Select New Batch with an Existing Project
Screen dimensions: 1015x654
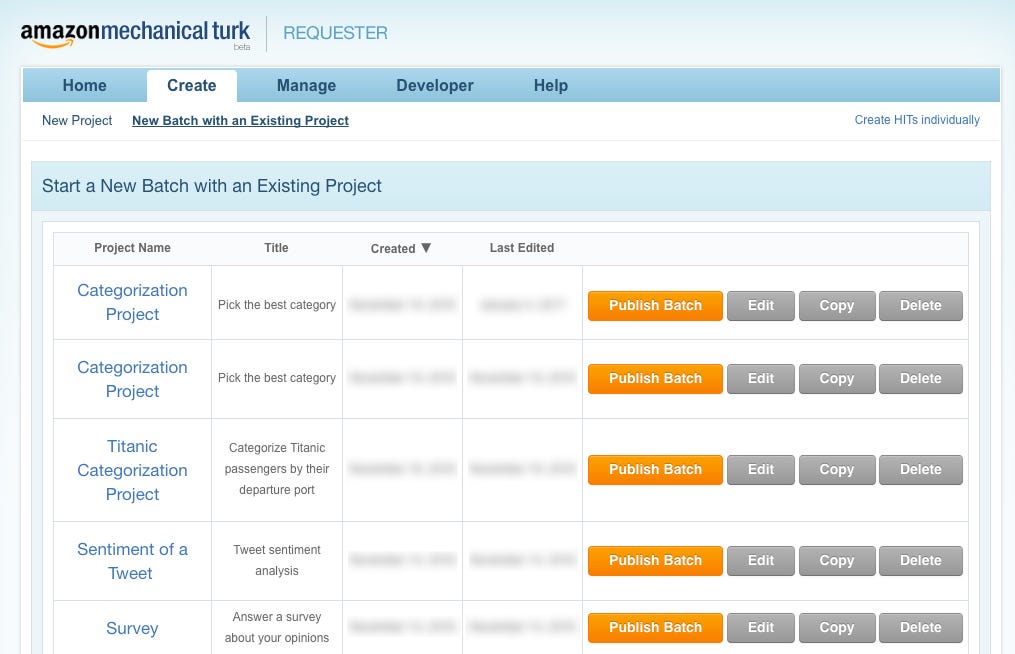[x=239, y=120]
